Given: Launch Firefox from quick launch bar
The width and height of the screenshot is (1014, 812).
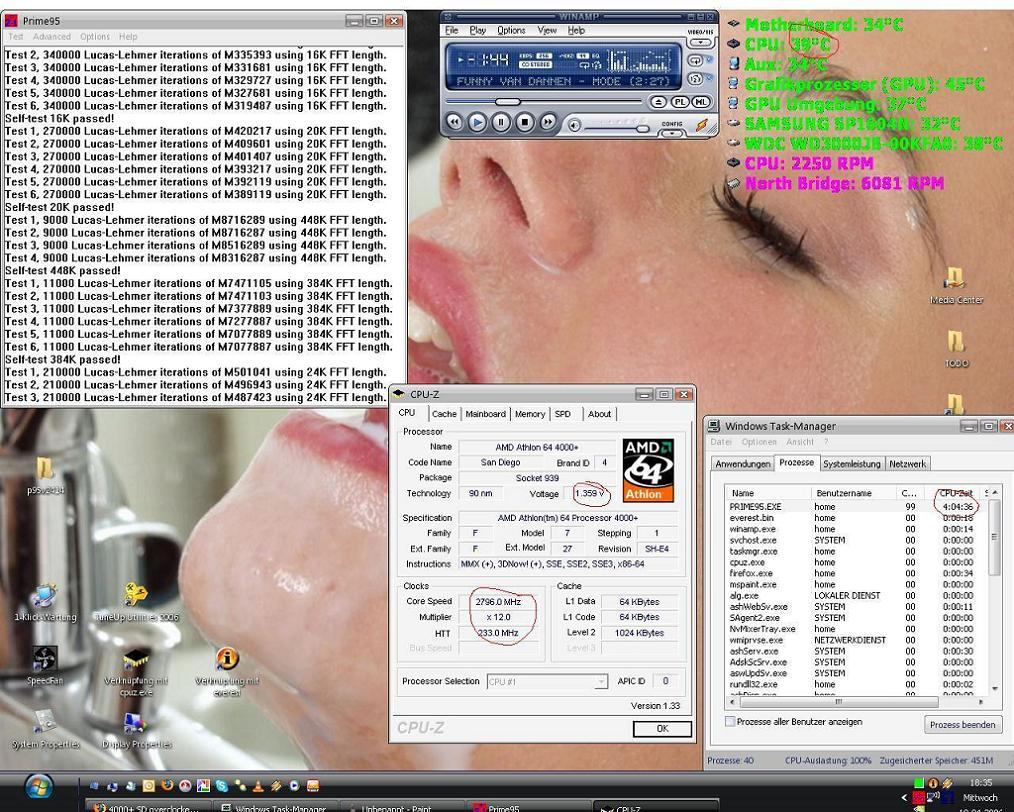Looking at the screenshot, I should tap(167, 785).
